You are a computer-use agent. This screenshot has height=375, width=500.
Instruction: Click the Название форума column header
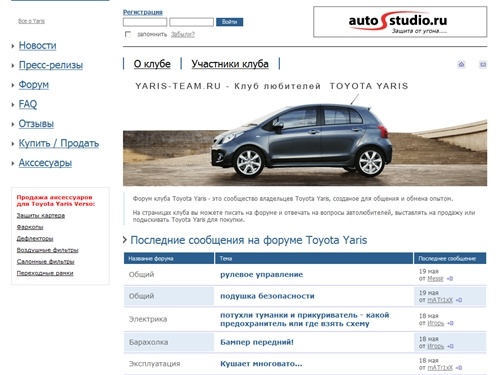click(169, 258)
